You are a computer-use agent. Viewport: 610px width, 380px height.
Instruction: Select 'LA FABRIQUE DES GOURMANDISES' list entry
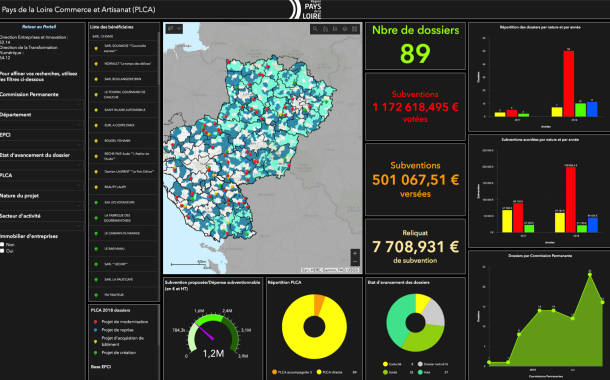123,218
